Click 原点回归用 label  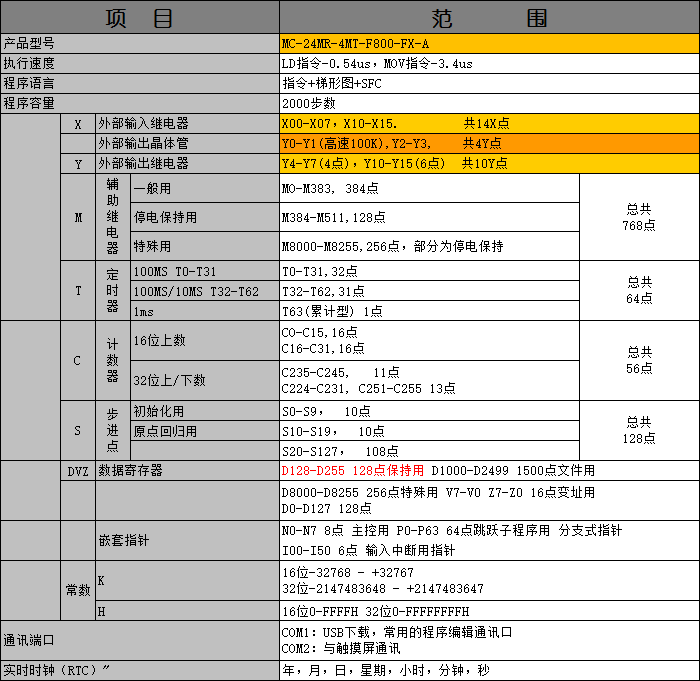[205, 431]
